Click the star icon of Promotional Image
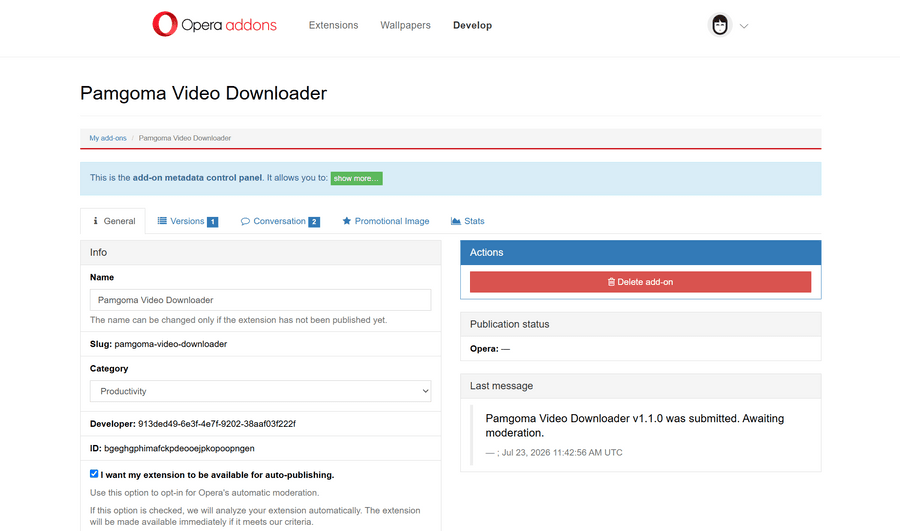900x531 pixels. click(x=347, y=221)
